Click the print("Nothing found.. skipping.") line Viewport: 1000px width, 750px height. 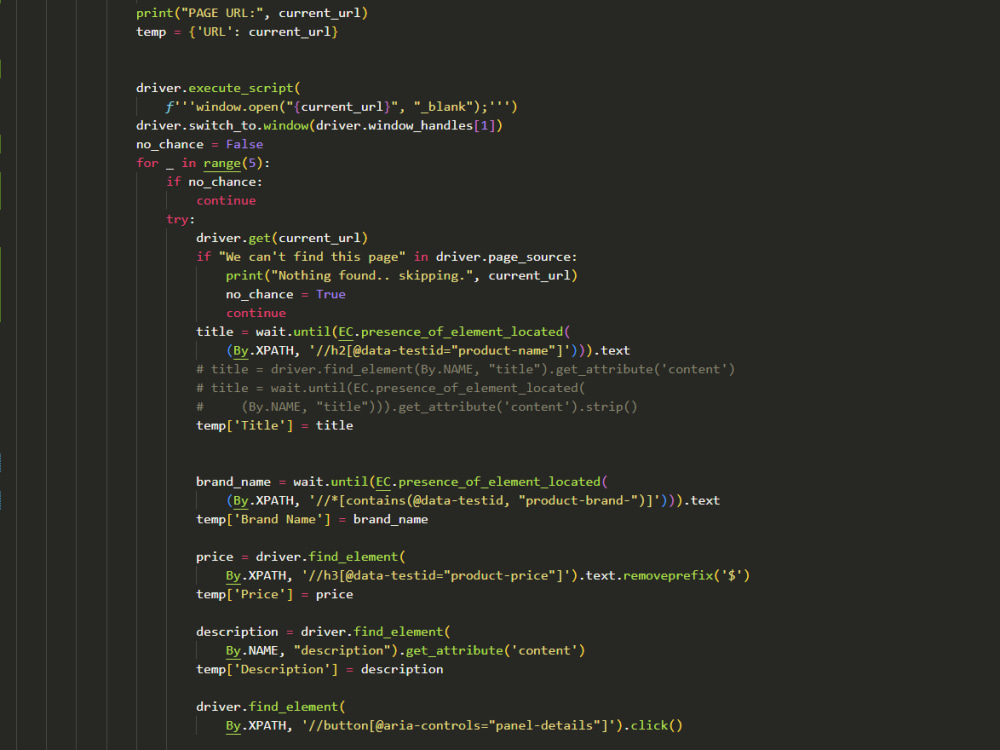[x=401, y=276]
